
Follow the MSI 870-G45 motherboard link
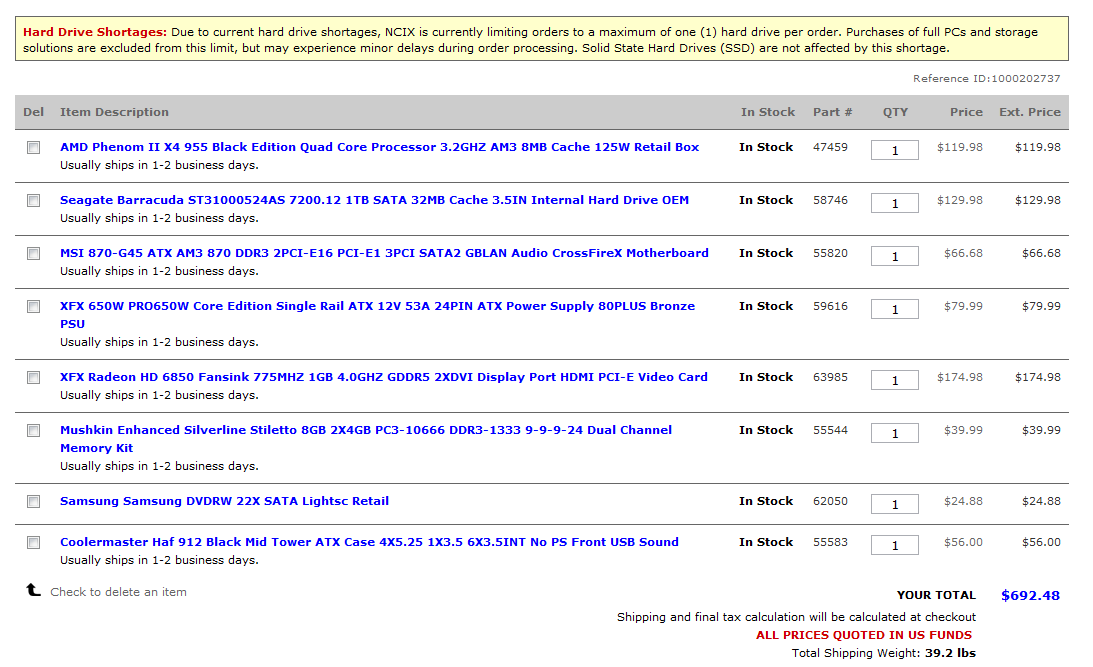coord(384,253)
